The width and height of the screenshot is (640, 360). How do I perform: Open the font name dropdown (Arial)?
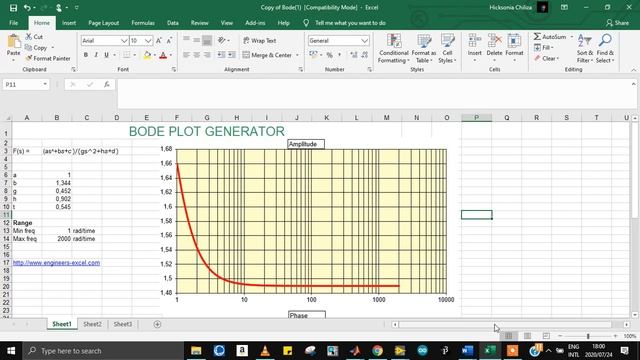[x=124, y=40]
